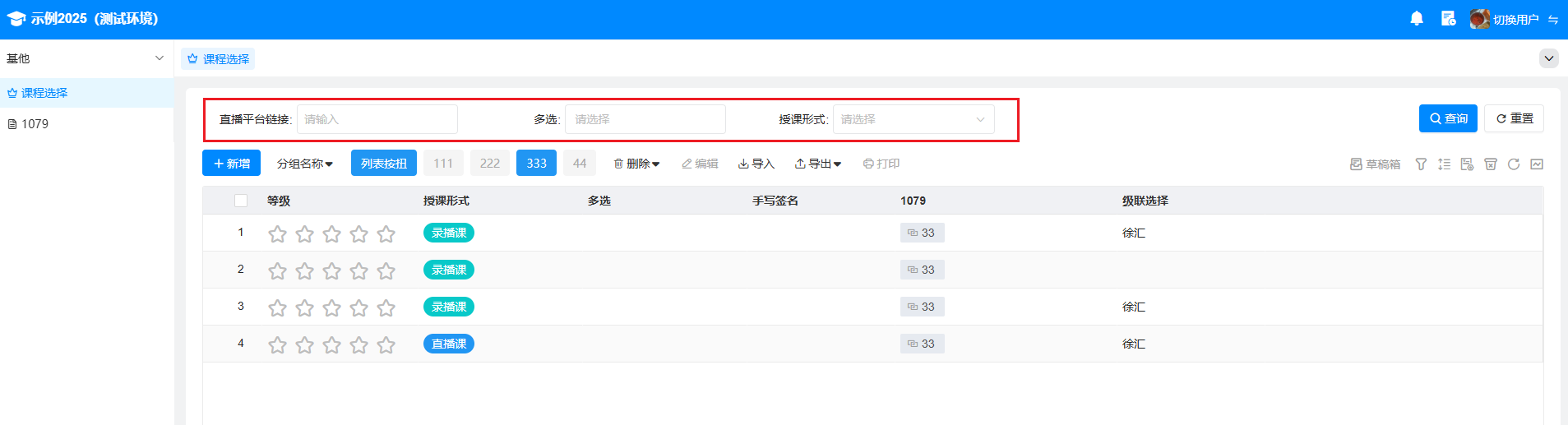Set the first star rating in row 1
The height and width of the screenshot is (425, 1568).
tap(278, 234)
